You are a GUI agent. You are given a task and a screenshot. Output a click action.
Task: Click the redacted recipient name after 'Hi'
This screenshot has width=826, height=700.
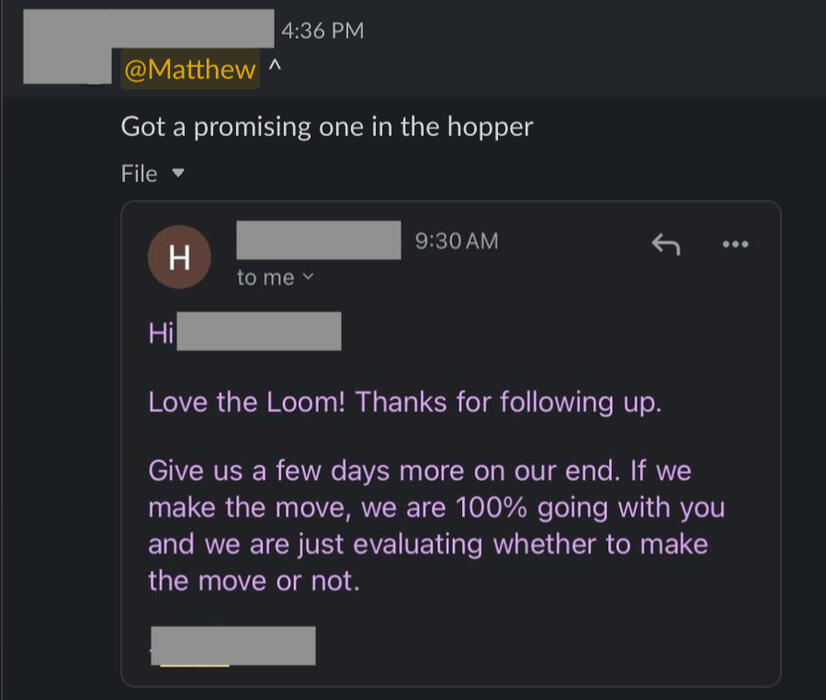pos(259,332)
